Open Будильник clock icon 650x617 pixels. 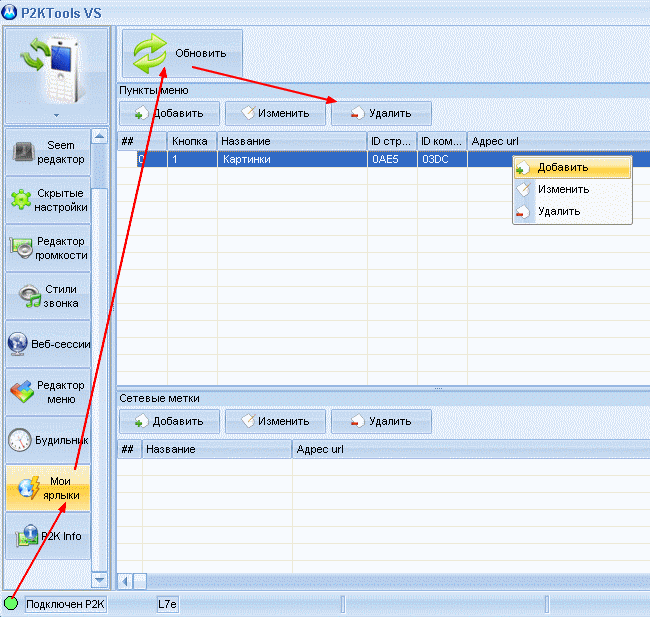coord(19,440)
